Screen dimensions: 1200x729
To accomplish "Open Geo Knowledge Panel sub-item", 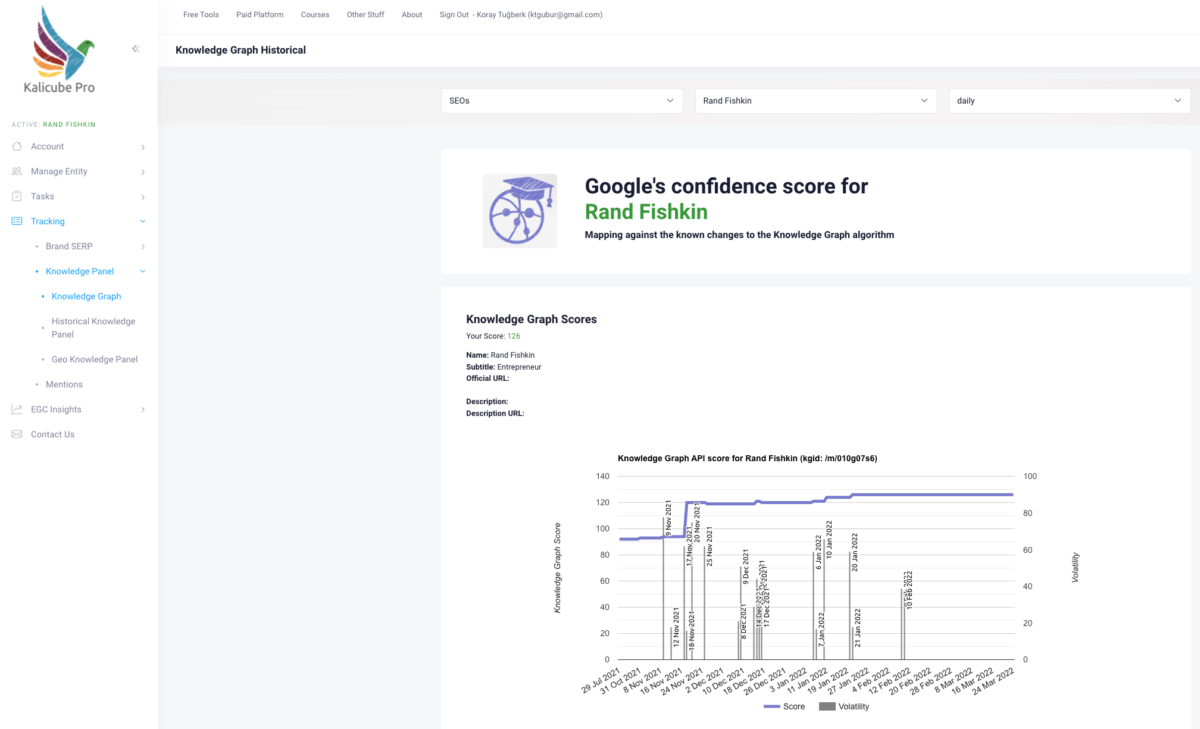I will tap(95, 359).
